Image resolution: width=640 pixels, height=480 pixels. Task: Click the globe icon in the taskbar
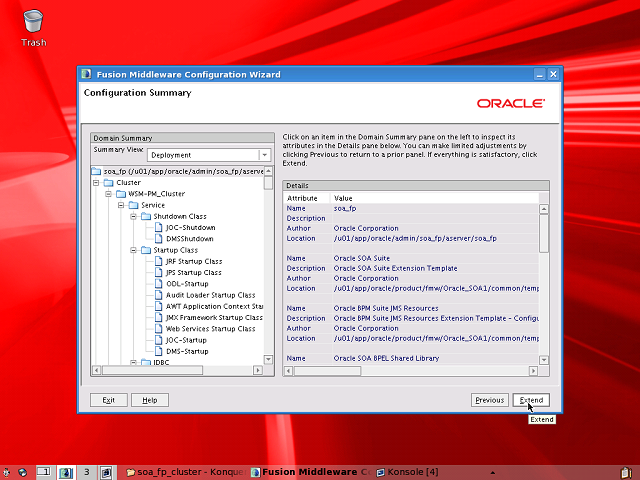pos(22,472)
